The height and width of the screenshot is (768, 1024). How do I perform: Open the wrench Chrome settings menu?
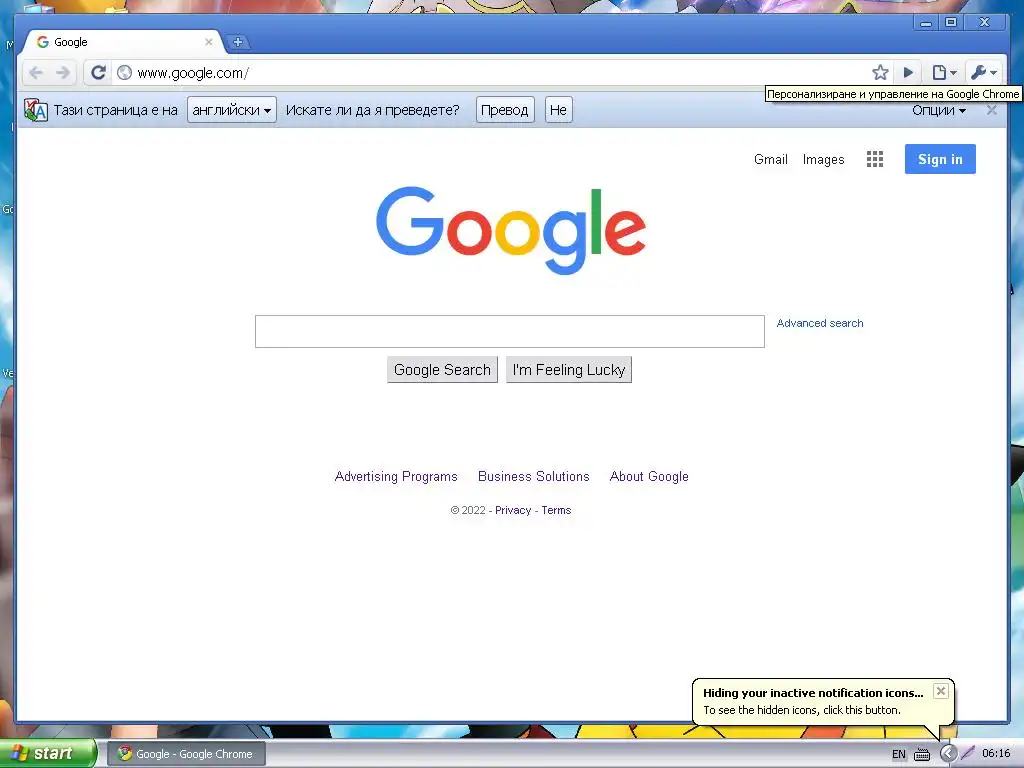[x=984, y=72]
